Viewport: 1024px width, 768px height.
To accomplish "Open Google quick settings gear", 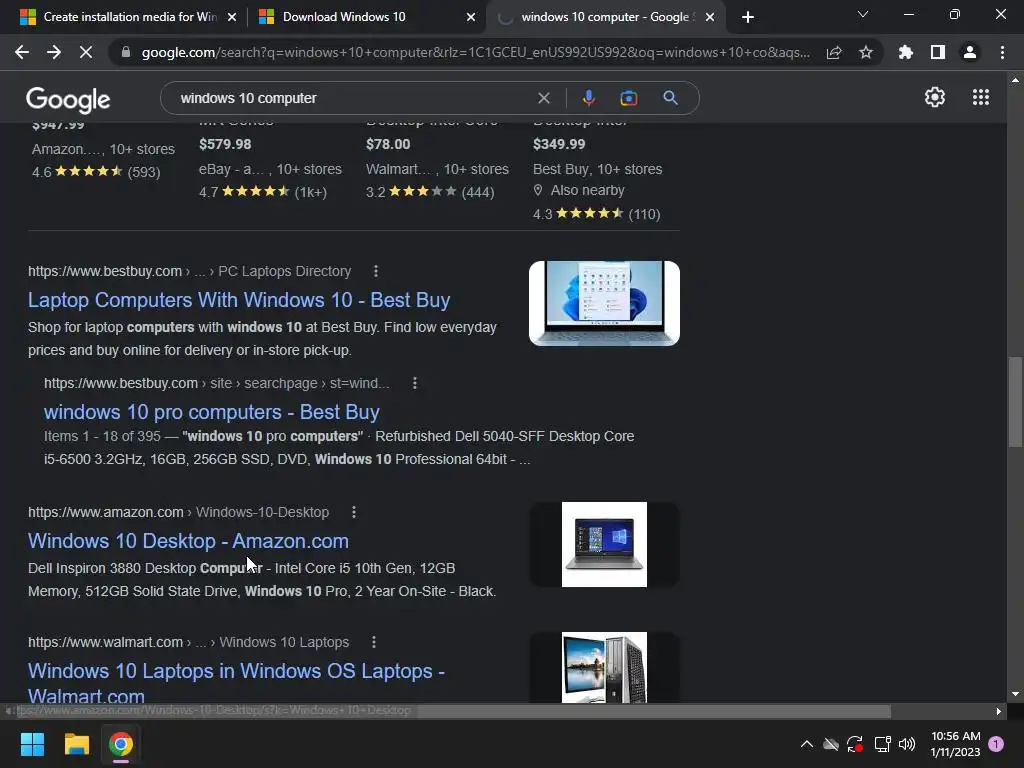I will click(x=935, y=97).
